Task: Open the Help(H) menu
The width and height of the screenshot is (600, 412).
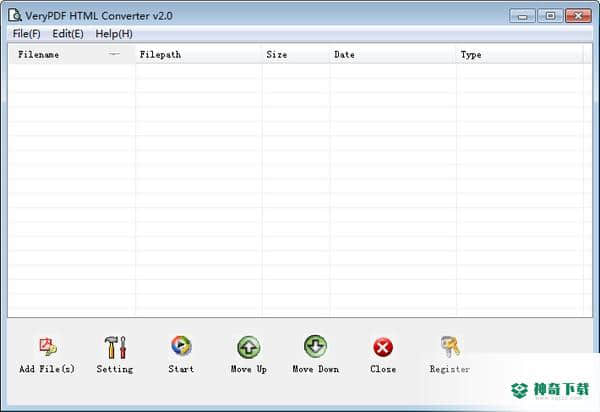Action: point(114,34)
